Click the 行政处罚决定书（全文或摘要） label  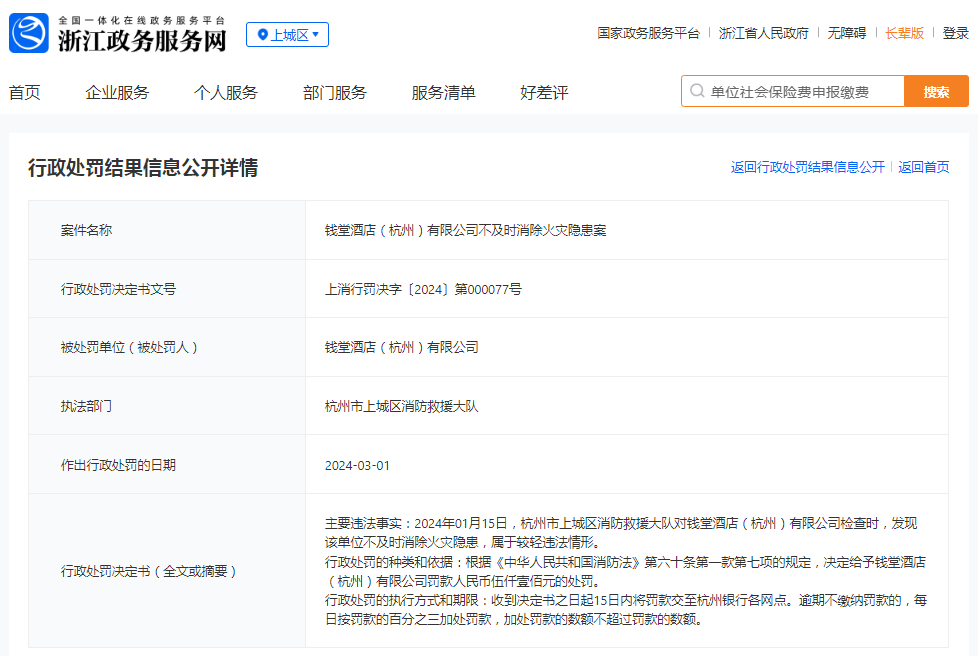[148, 571]
